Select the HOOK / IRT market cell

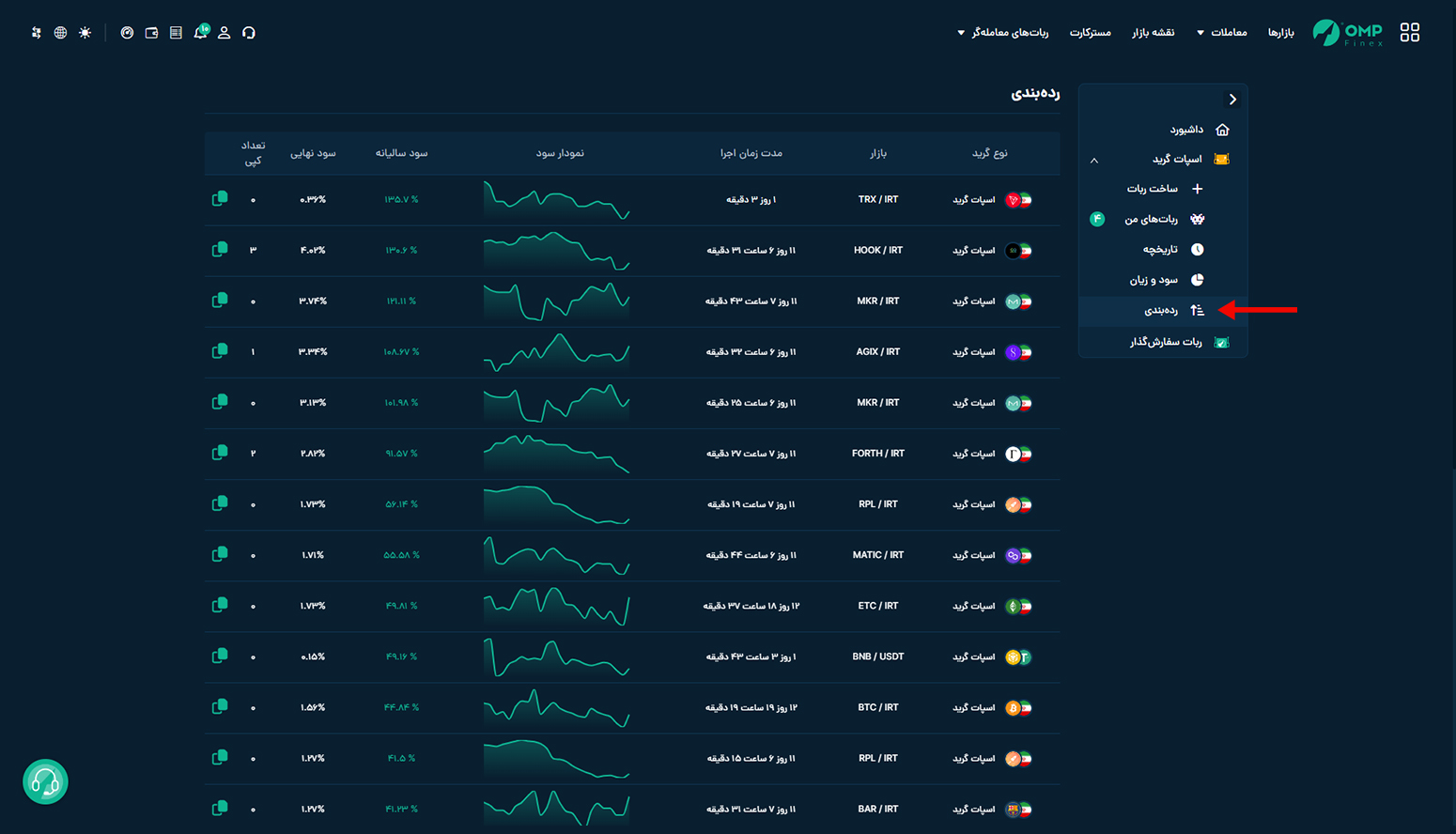[x=878, y=251]
